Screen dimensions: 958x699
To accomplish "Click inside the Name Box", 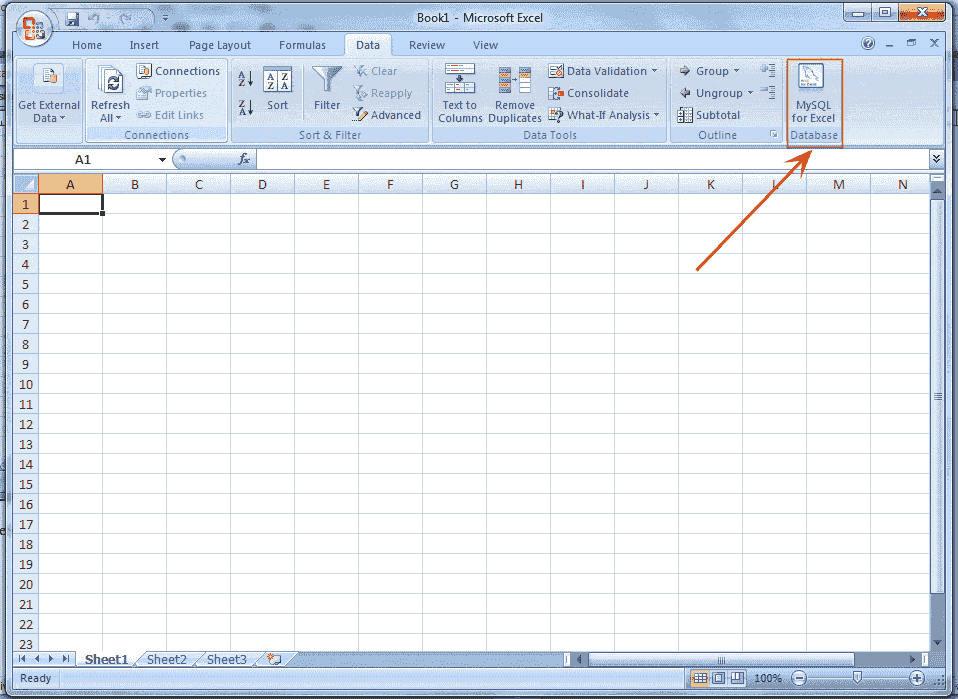I will (x=85, y=159).
